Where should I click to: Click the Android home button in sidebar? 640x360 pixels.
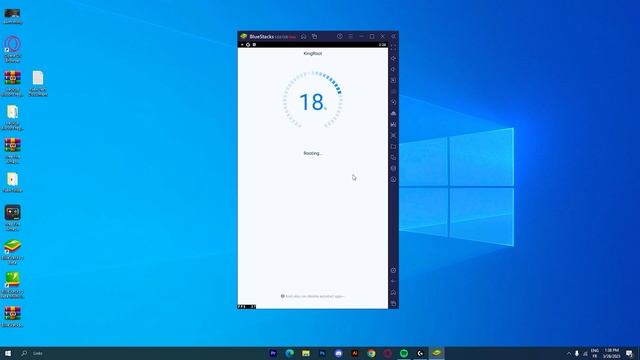[x=393, y=292]
